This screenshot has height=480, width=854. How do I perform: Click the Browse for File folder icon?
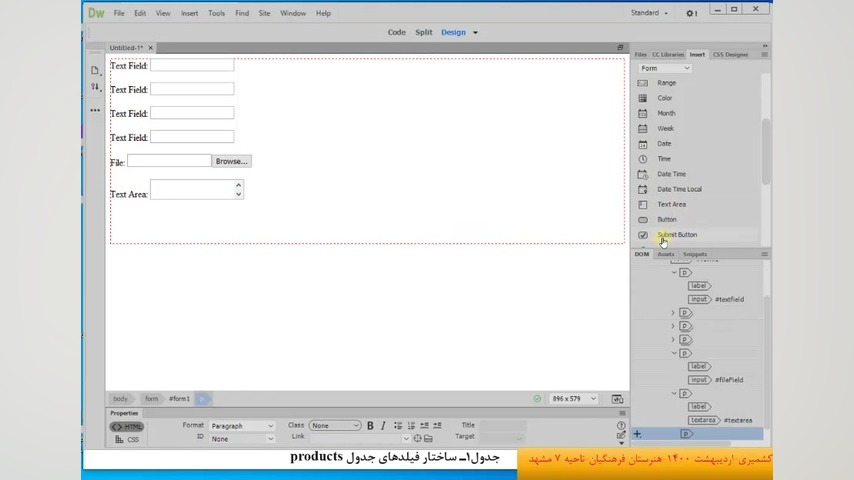[429, 439]
